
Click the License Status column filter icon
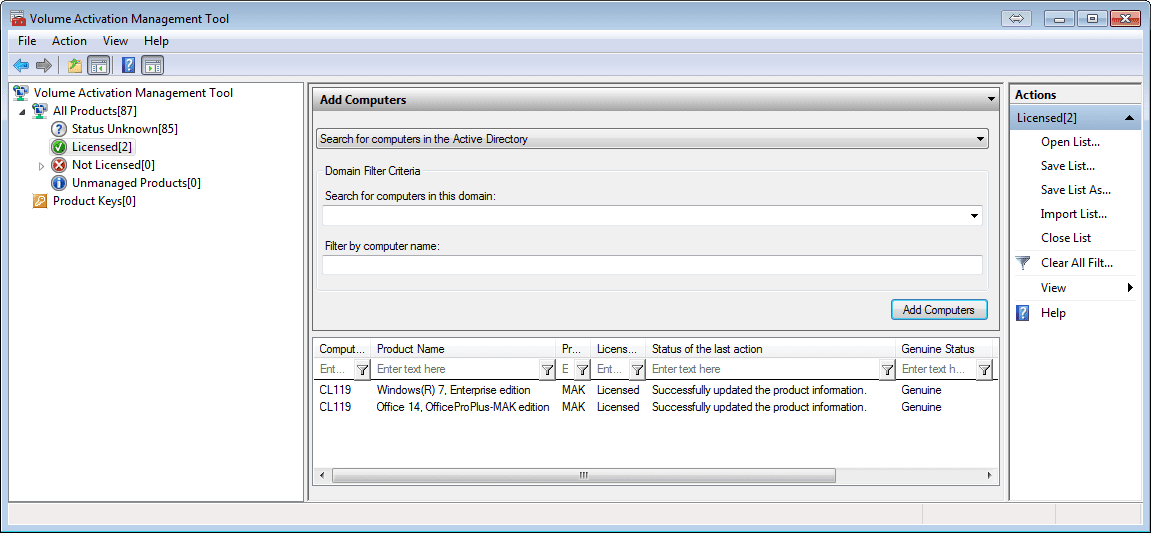637,369
